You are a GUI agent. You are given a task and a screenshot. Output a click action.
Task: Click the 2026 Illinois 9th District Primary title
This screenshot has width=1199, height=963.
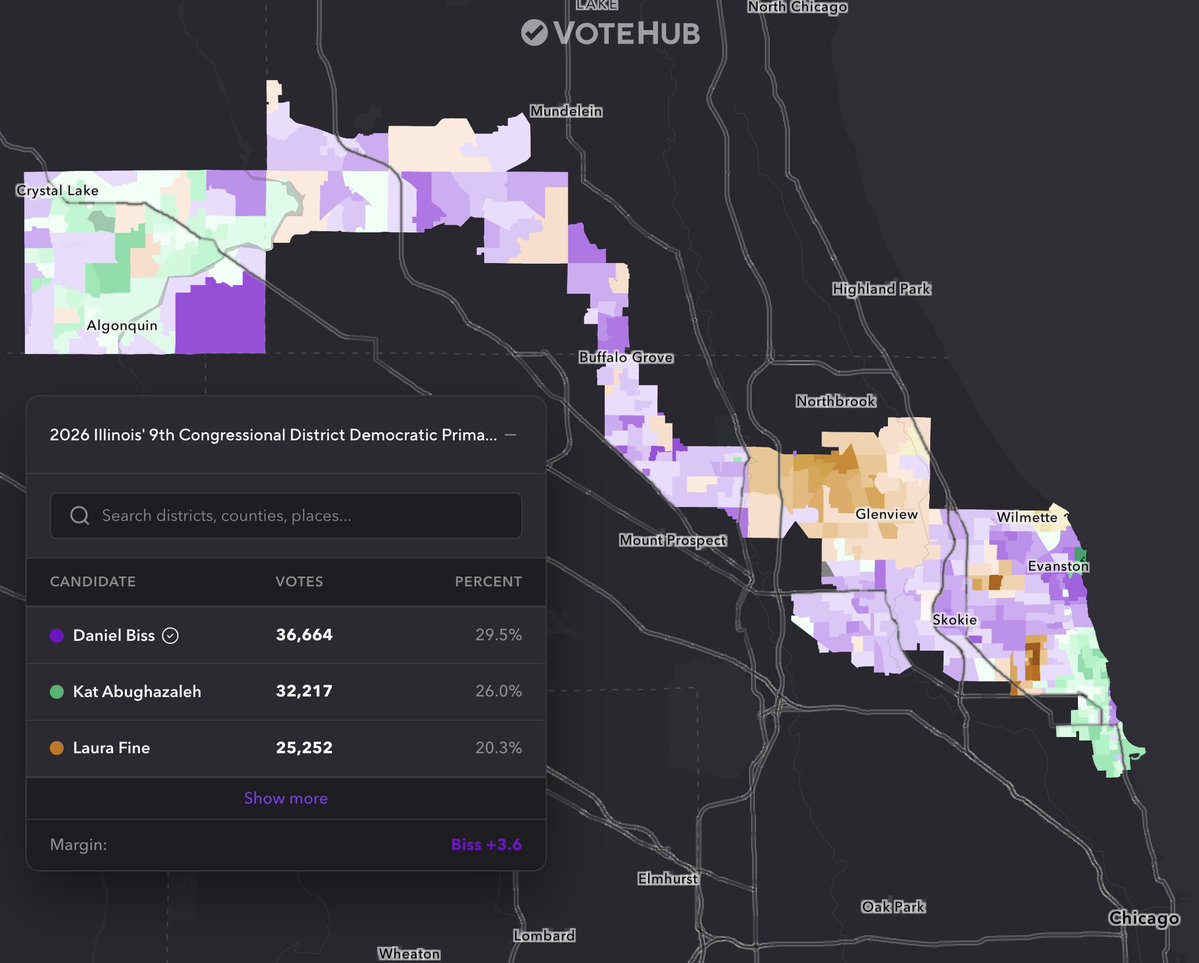[x=270, y=435]
